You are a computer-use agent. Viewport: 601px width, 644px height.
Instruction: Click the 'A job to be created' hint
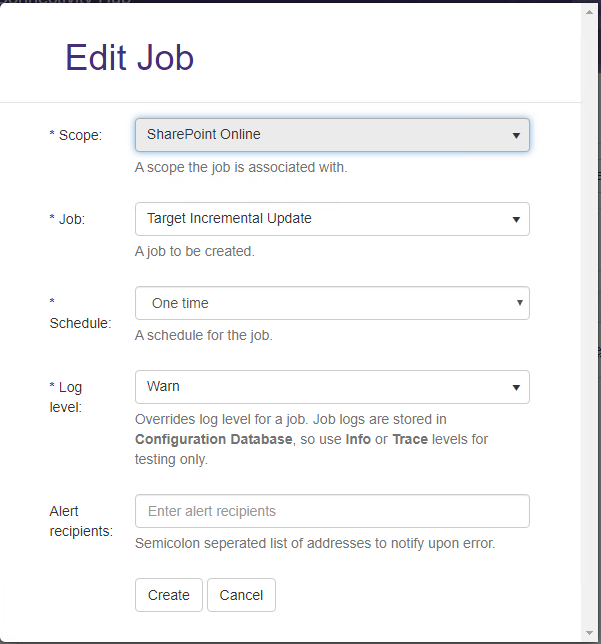pos(195,251)
